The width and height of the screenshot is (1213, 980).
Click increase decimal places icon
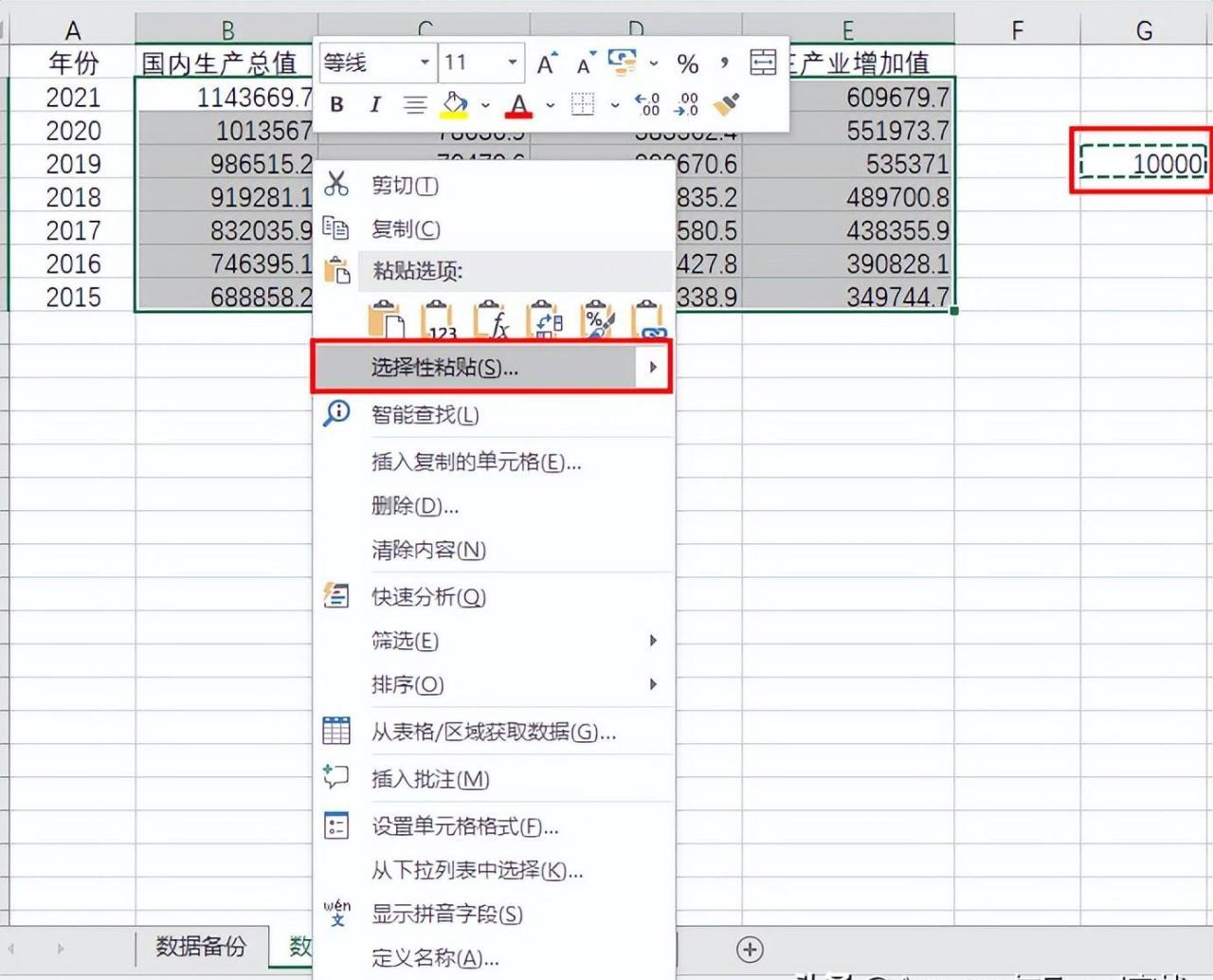pyautogui.click(x=647, y=105)
